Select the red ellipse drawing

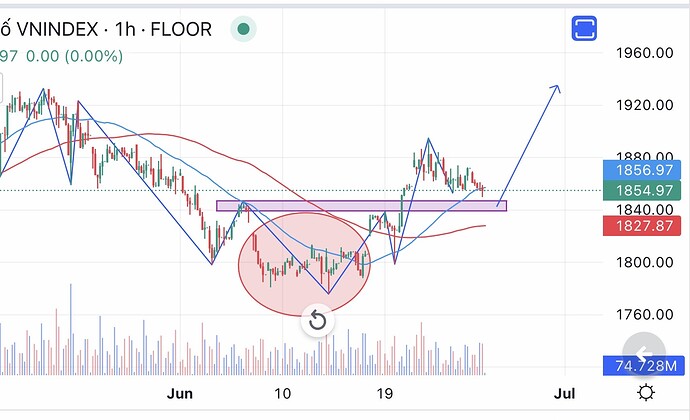point(305,264)
